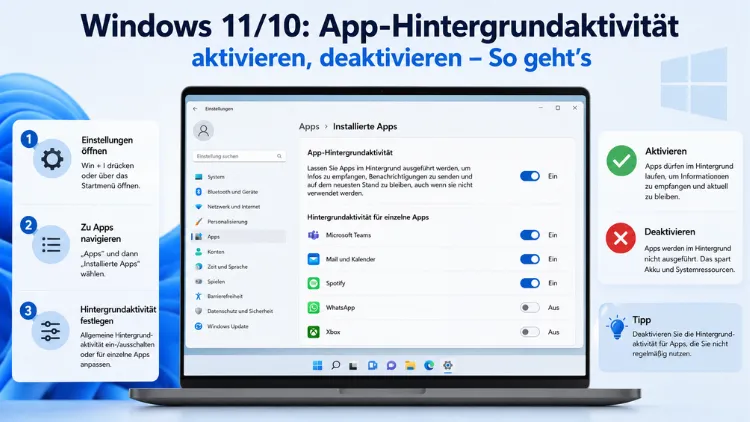This screenshot has height=422, width=750.
Task: Open Task View on the taskbar
Action: (353, 366)
